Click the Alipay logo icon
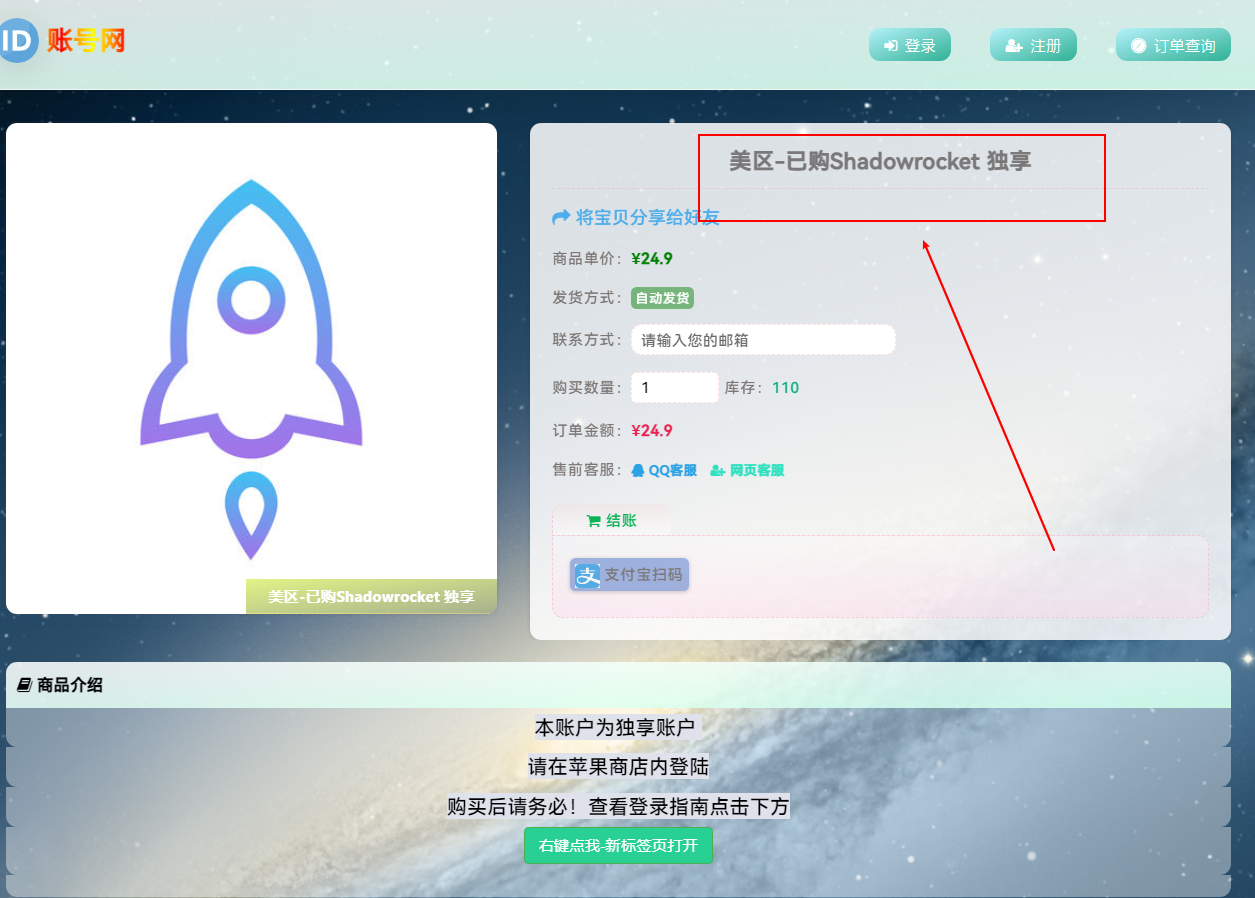The height and width of the screenshot is (898, 1255). point(587,575)
